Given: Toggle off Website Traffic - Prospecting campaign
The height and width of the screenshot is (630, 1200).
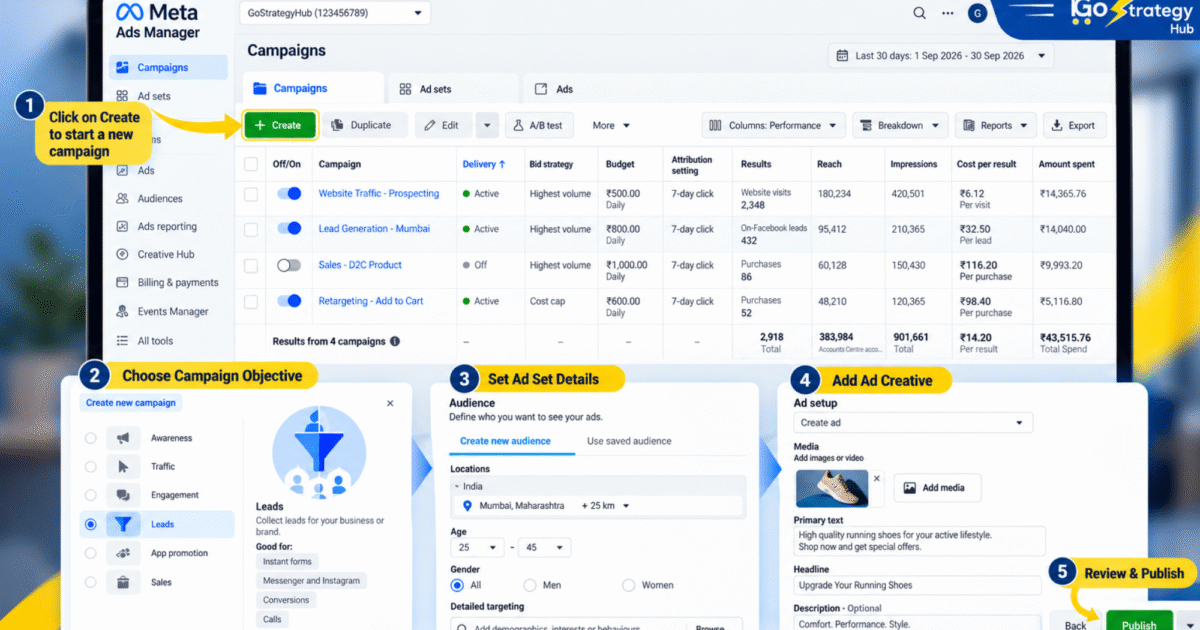Looking at the screenshot, I should pos(289,193).
